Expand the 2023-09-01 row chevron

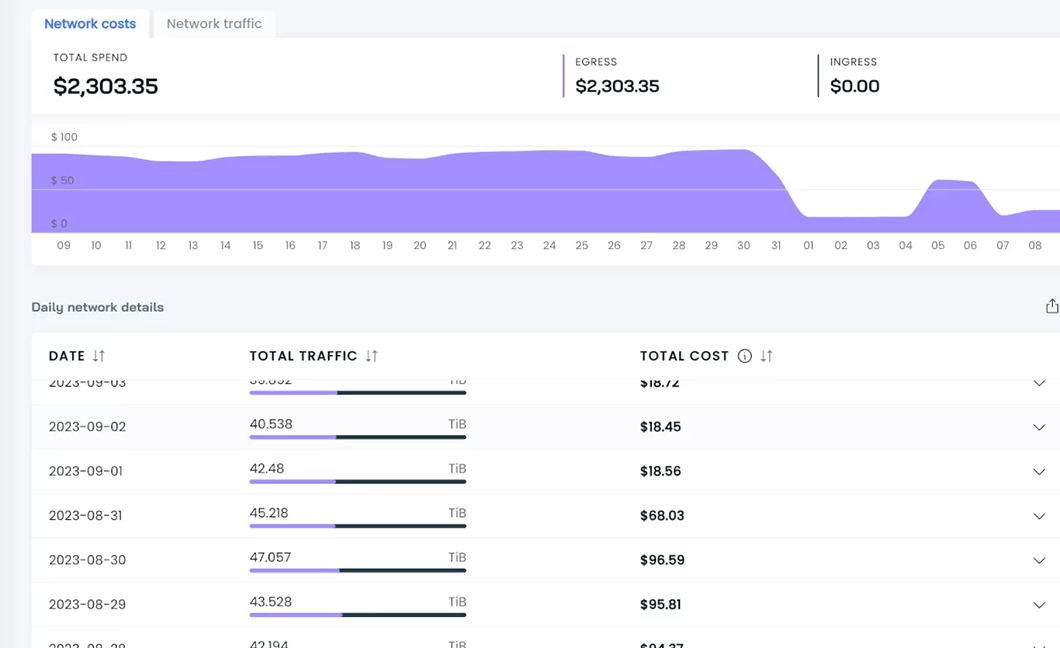pyautogui.click(x=1039, y=472)
